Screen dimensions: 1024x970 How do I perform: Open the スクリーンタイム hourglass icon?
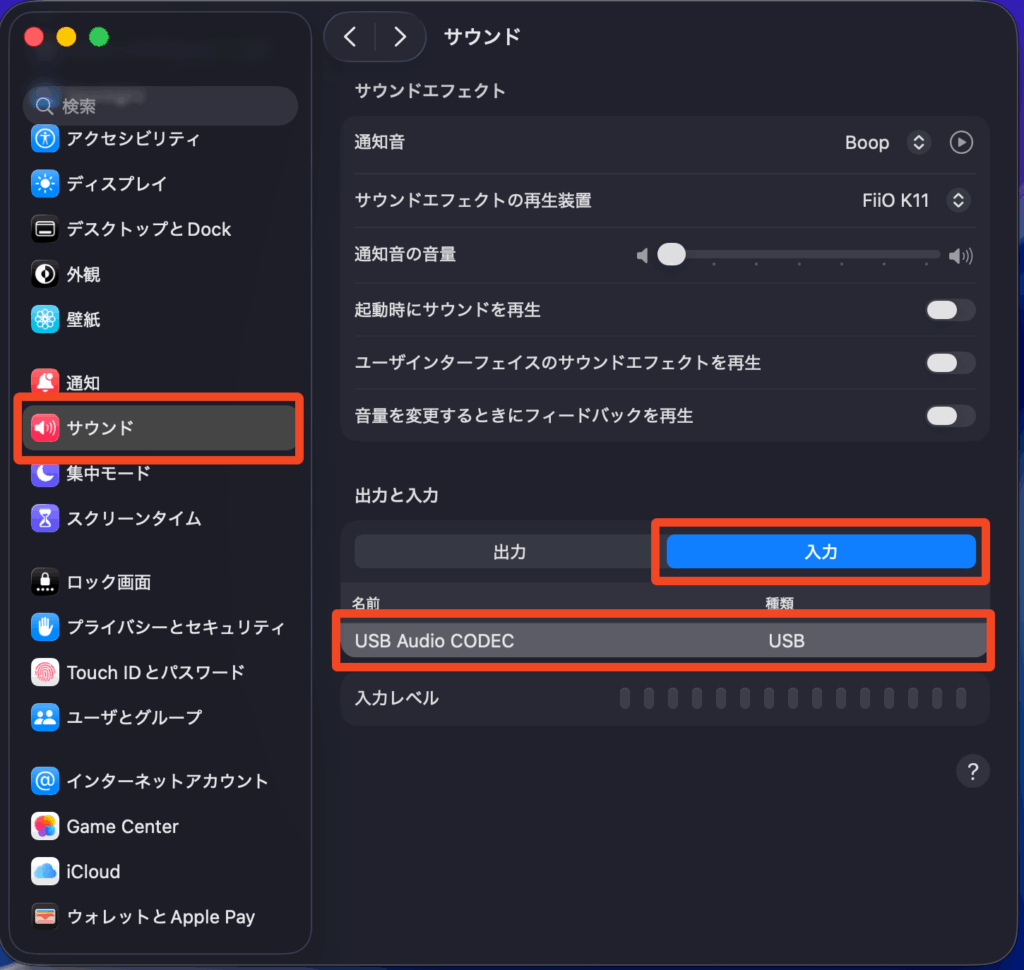(x=46, y=518)
